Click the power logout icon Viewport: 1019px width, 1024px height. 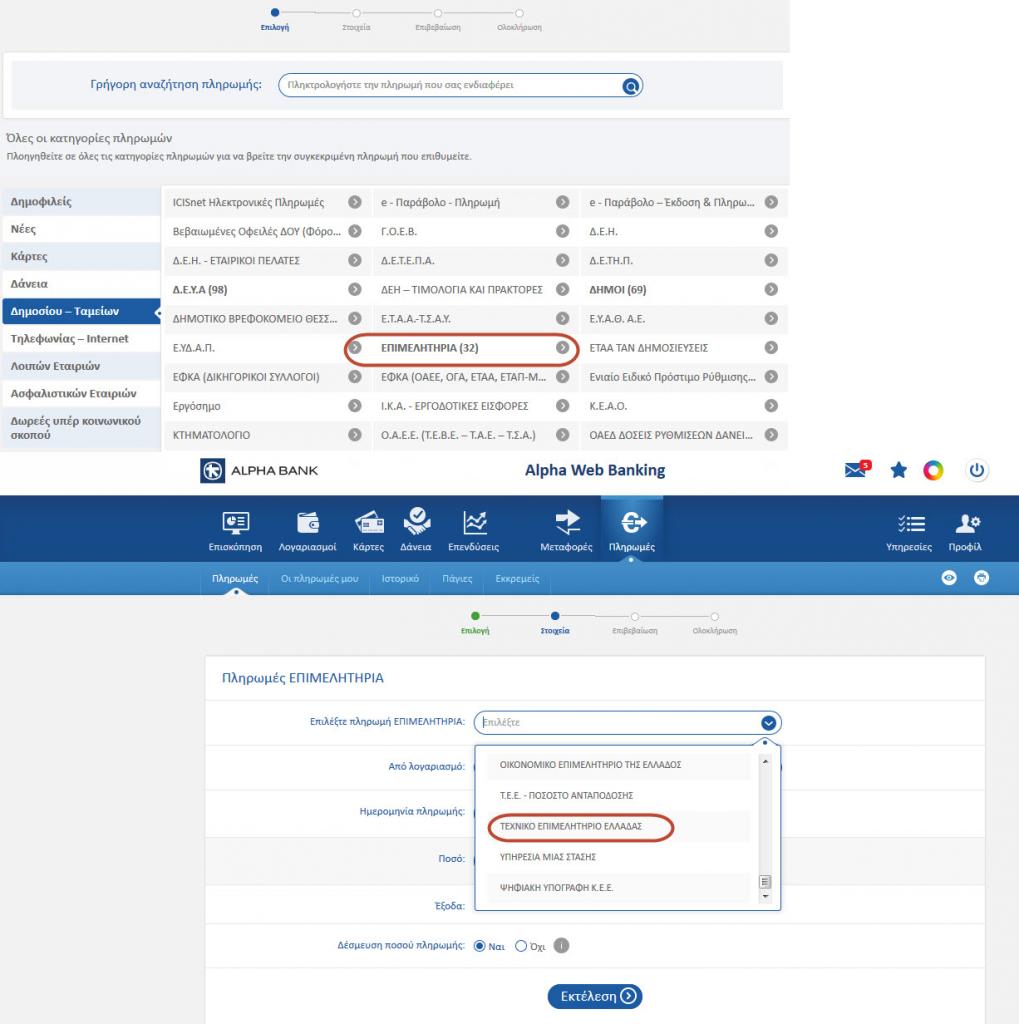pyautogui.click(x=977, y=470)
